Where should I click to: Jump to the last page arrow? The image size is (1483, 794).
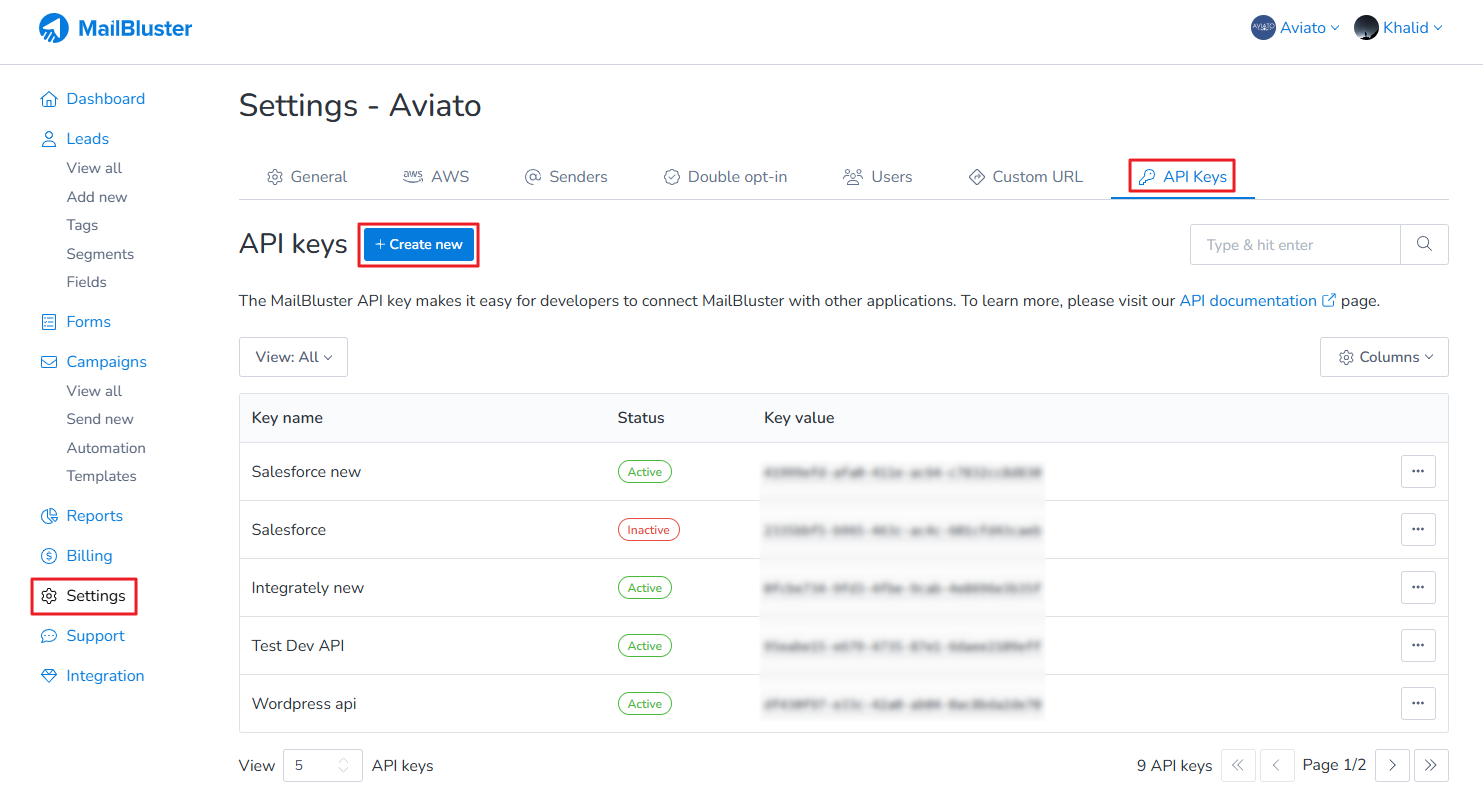[1431, 766]
